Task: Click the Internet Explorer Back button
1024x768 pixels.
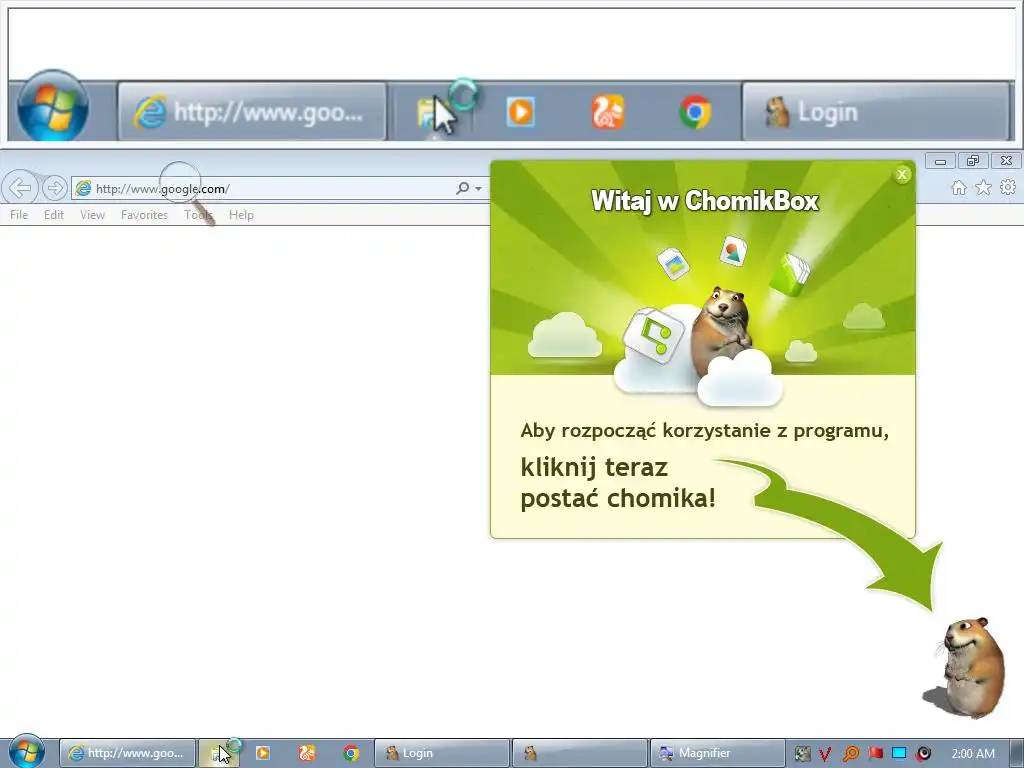Action: (x=20, y=188)
